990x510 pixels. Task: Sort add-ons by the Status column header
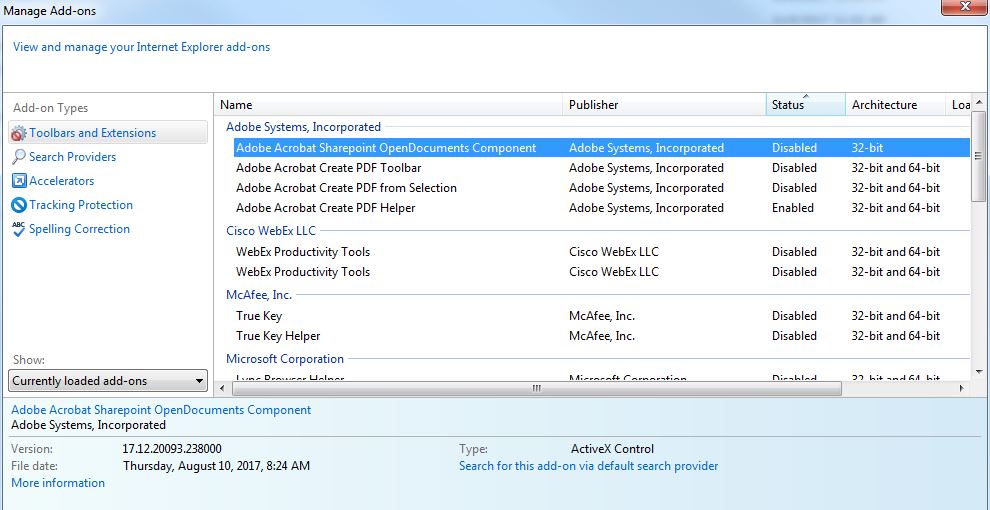806,105
